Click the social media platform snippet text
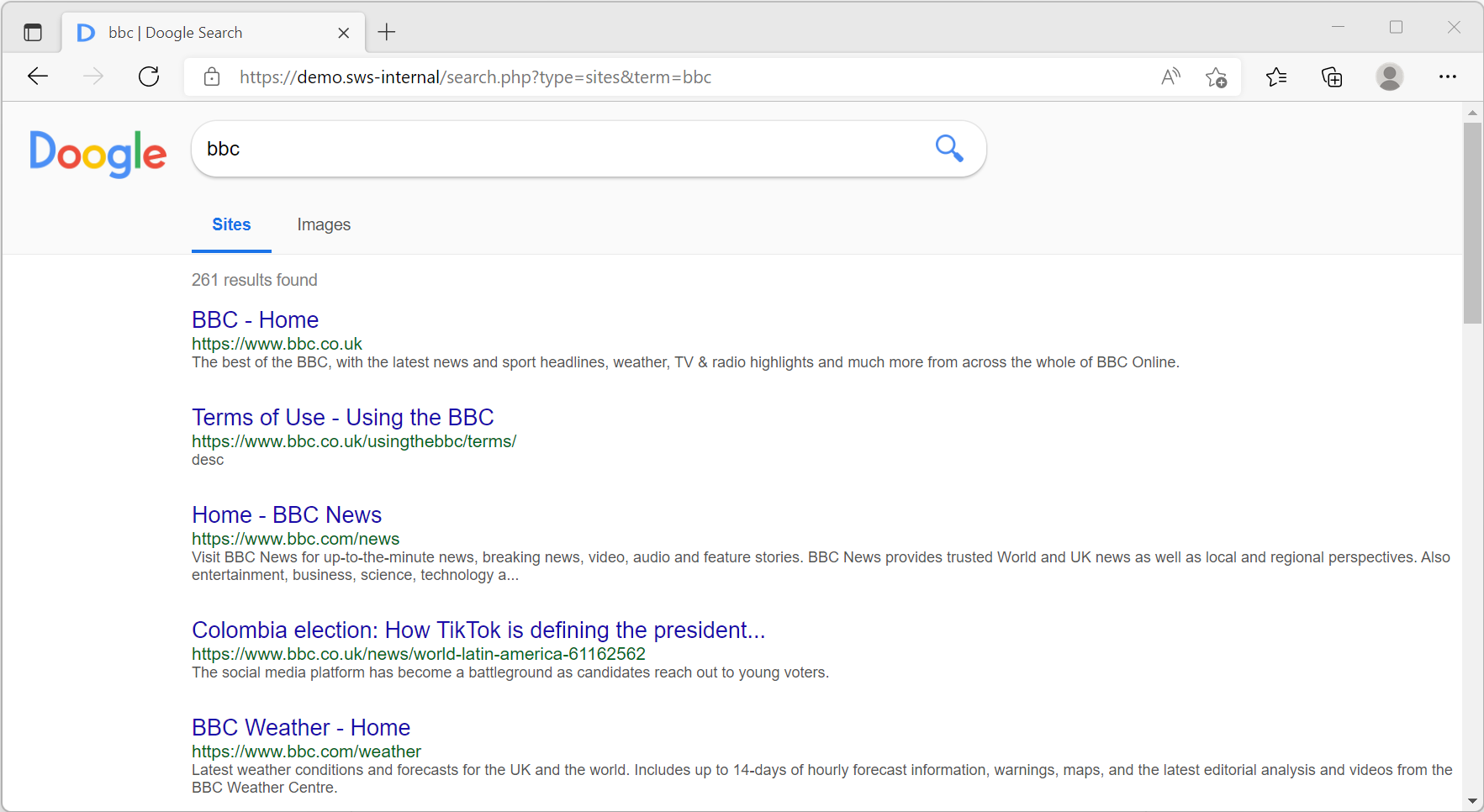 pos(510,672)
